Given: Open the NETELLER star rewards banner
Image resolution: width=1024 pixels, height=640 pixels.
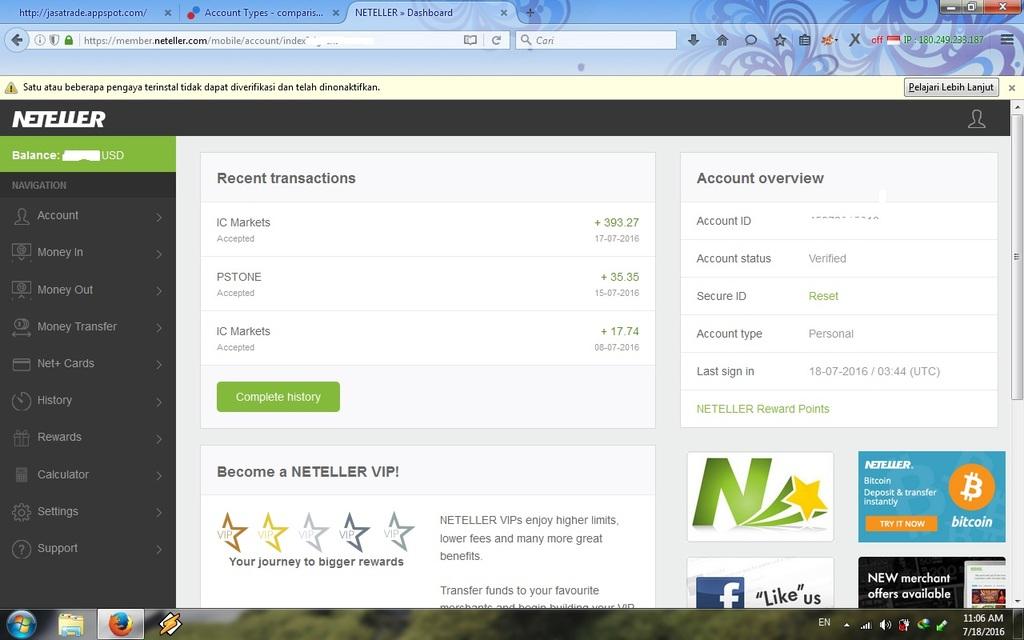Looking at the screenshot, I should [x=760, y=496].
